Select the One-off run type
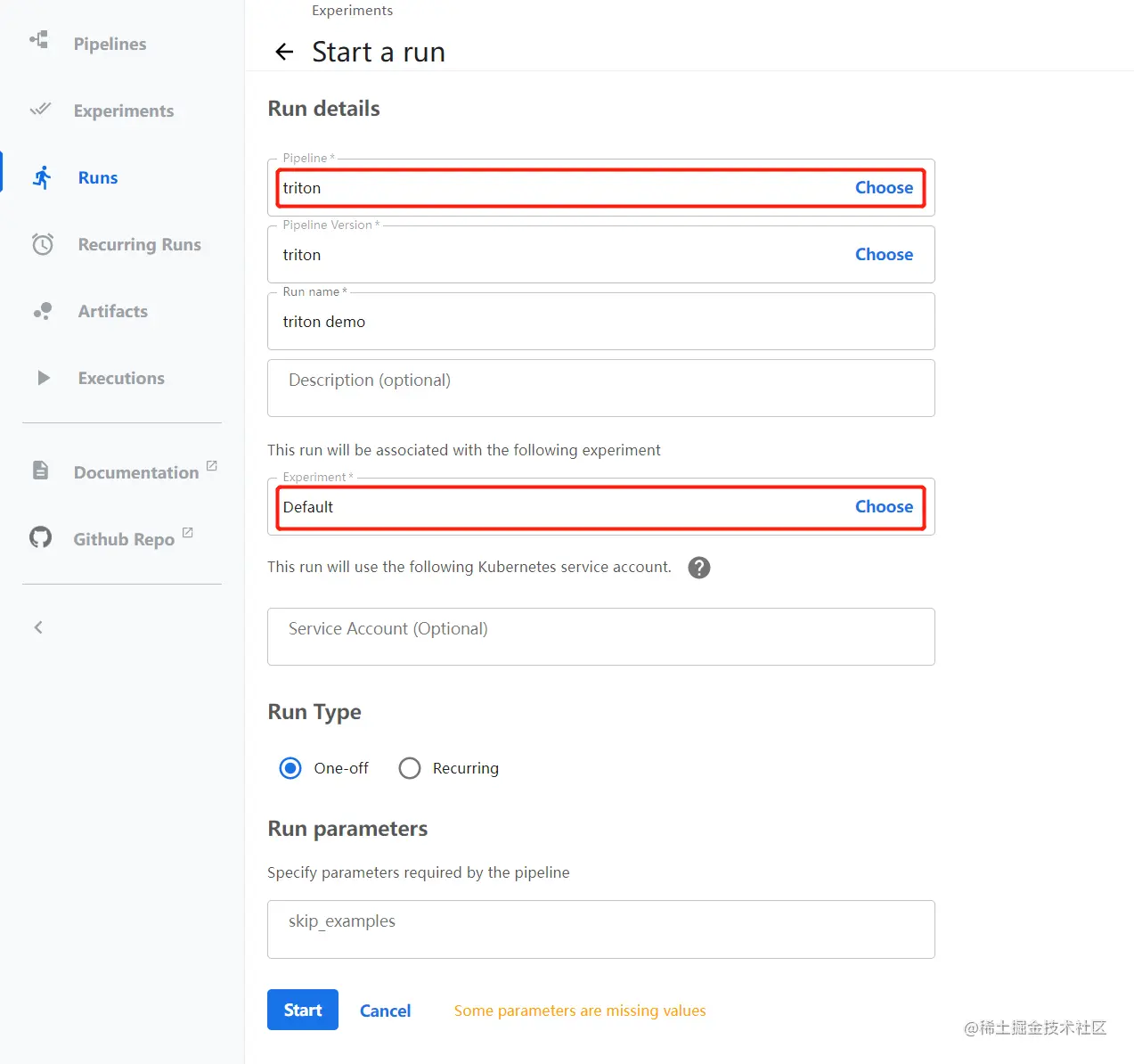1134x1064 pixels. [x=290, y=768]
